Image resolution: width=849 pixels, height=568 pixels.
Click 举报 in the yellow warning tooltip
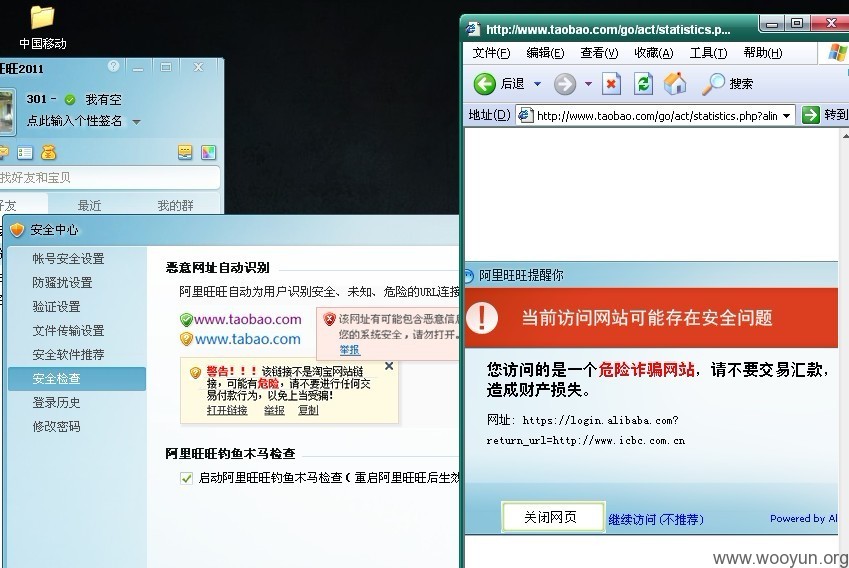[274, 410]
